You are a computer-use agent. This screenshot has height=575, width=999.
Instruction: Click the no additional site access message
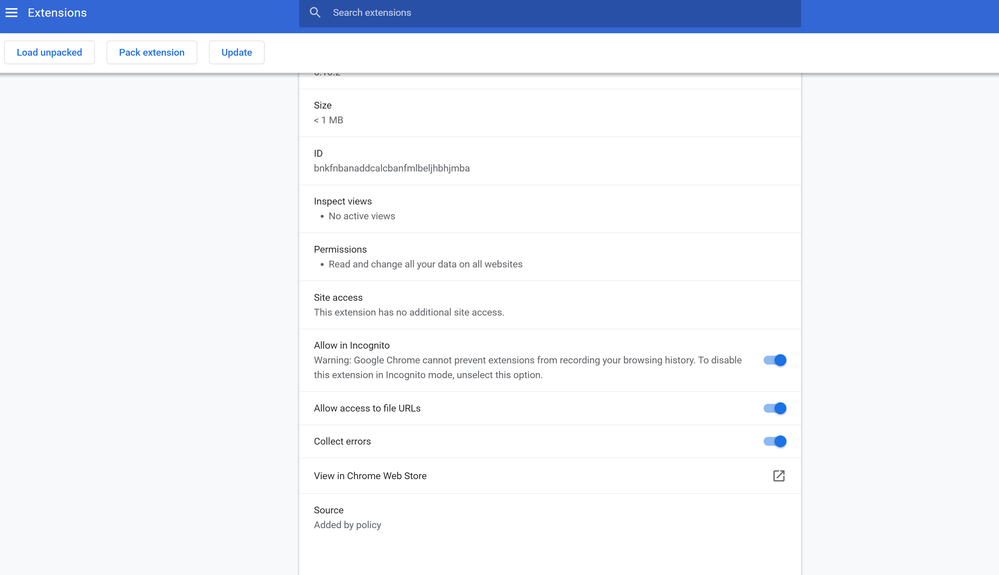coord(408,312)
